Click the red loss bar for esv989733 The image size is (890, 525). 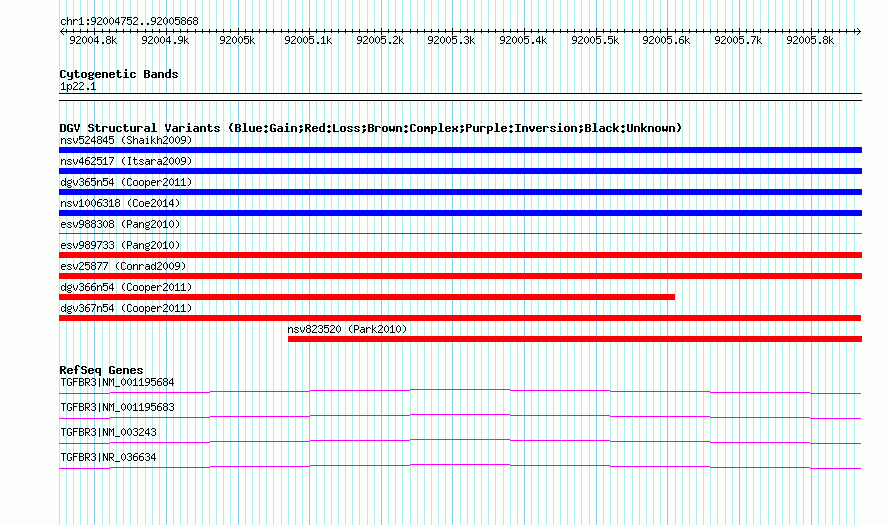pyautogui.click(x=460, y=255)
